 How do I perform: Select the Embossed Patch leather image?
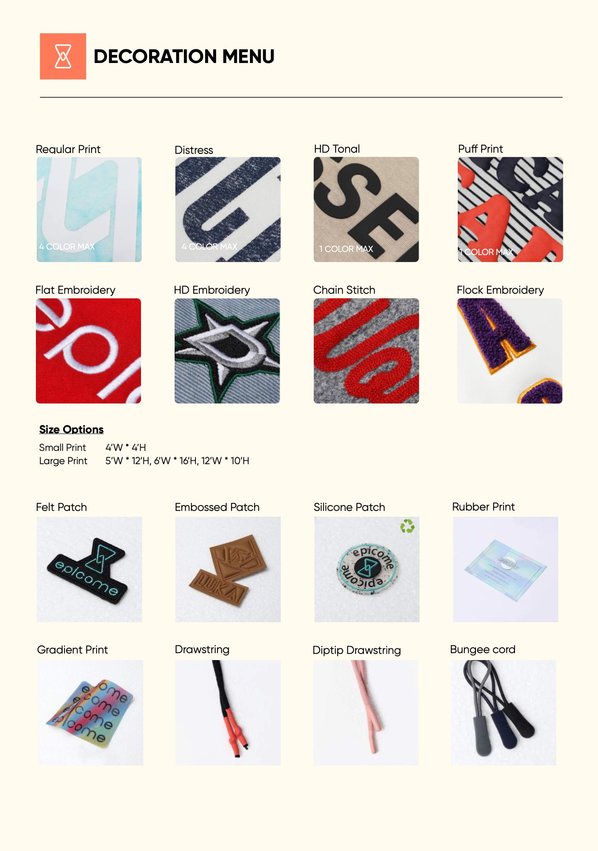228,569
